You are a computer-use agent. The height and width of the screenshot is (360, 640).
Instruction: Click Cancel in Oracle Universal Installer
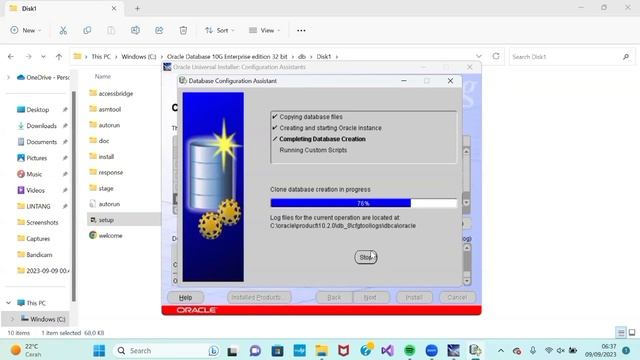pyautogui.click(x=457, y=298)
